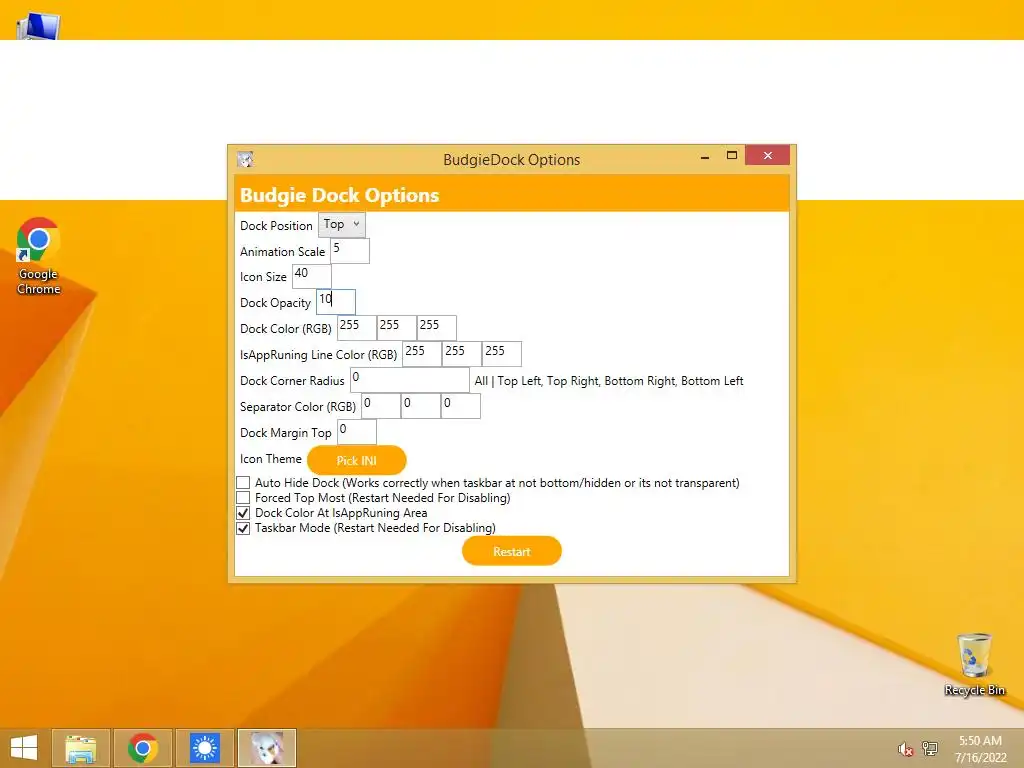The height and width of the screenshot is (768, 1024).
Task: Click the Animation Scale input field
Action: [x=349, y=251]
